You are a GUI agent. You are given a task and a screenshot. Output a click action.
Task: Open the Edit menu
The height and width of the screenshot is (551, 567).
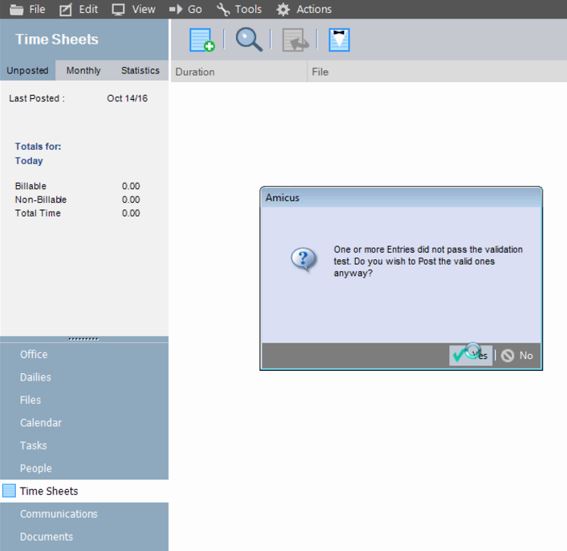click(x=78, y=9)
